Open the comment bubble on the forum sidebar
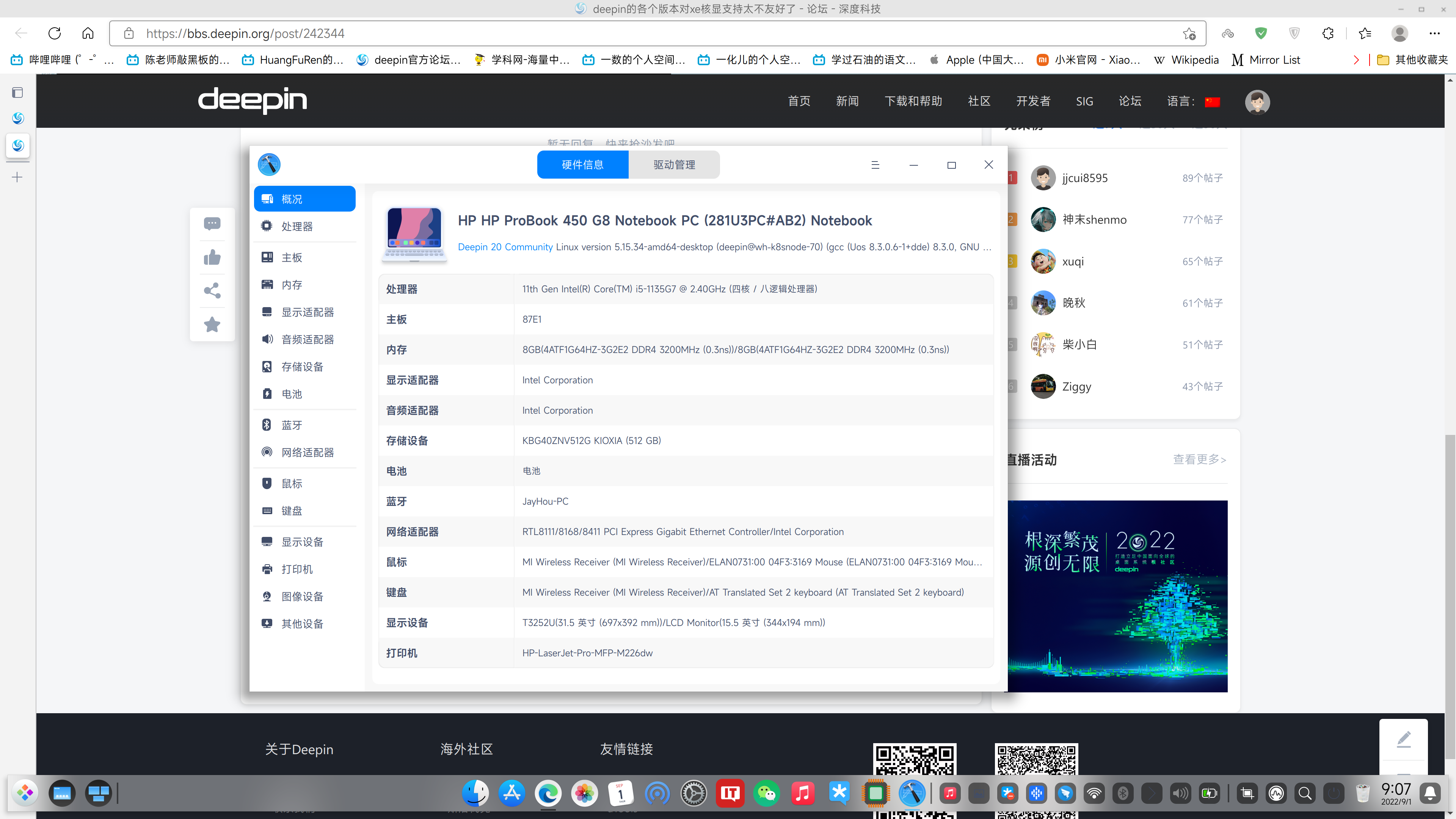 pos(212,223)
